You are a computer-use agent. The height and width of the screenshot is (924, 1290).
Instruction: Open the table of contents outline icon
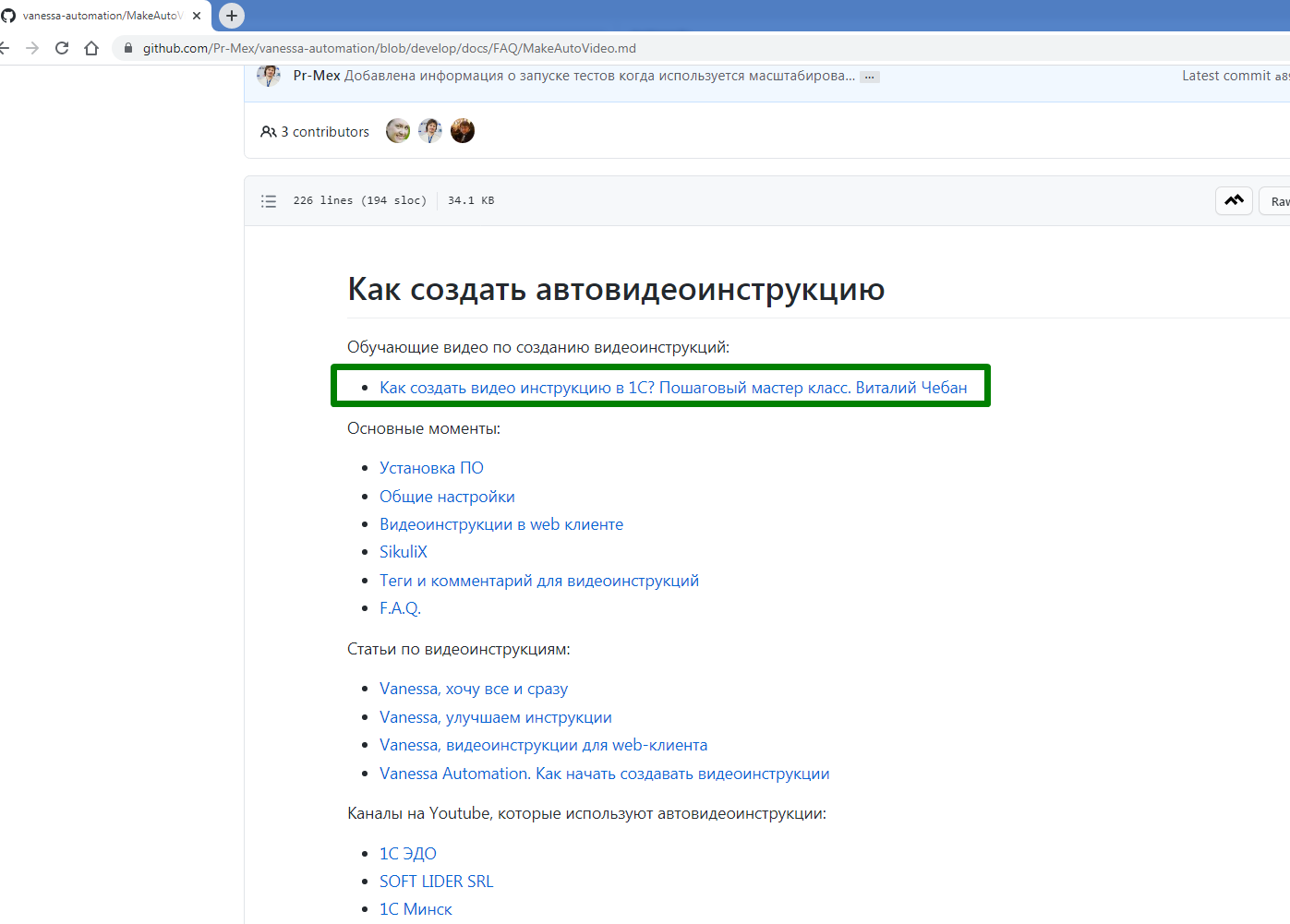(x=269, y=200)
